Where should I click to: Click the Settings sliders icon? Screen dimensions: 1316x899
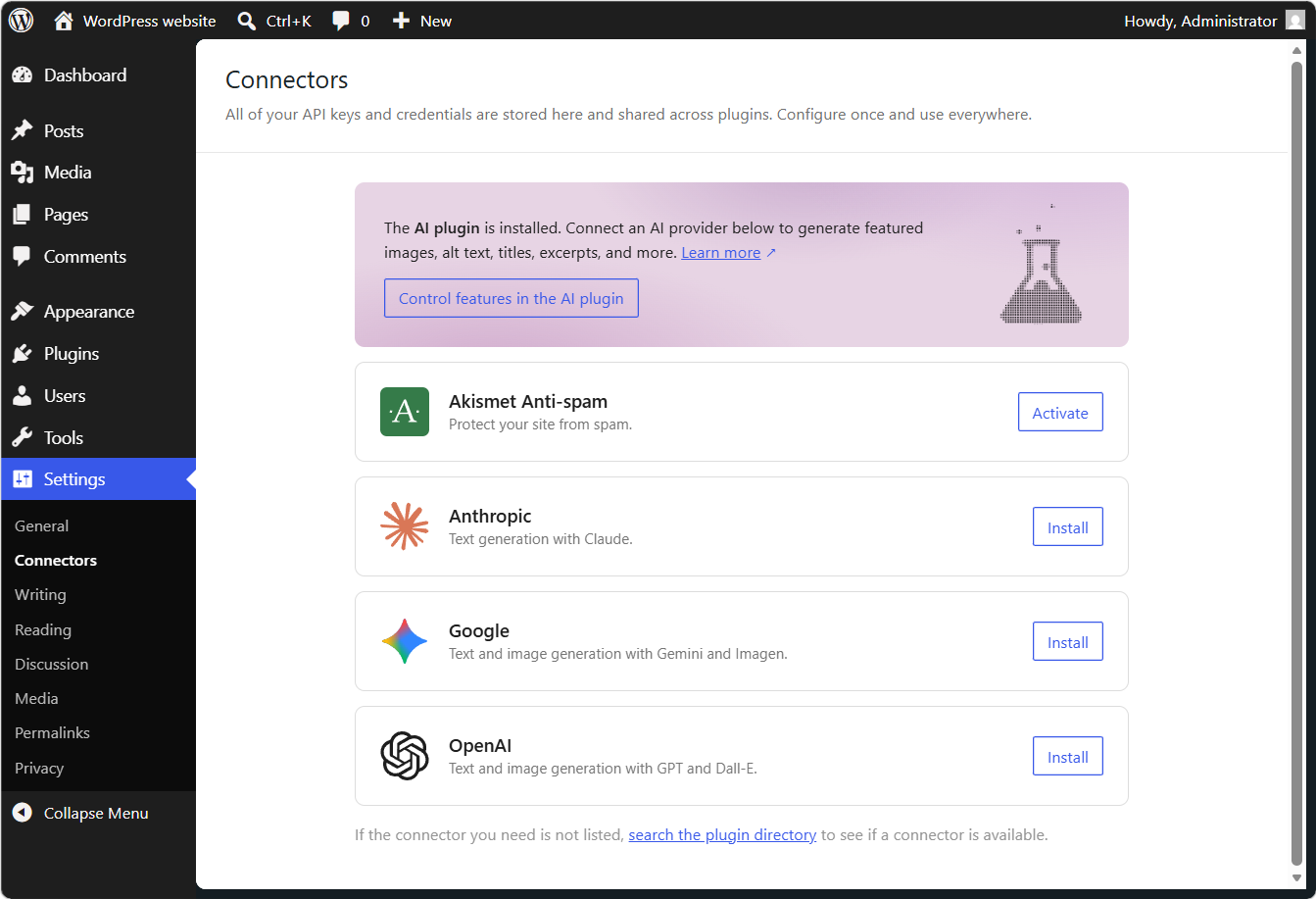point(22,479)
